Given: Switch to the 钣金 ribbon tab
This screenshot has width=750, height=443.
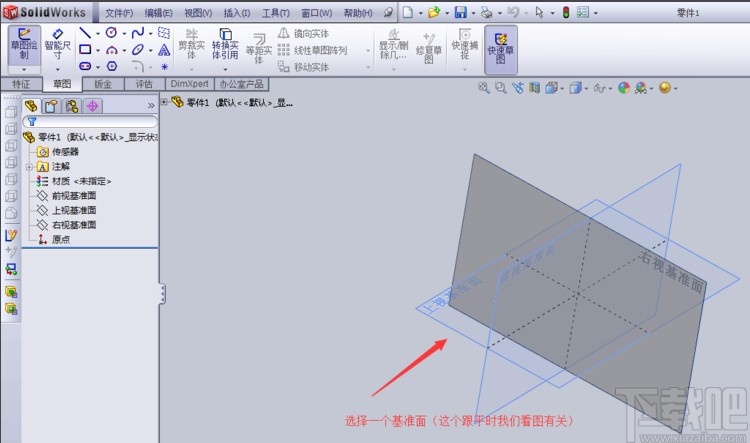Looking at the screenshot, I should [x=103, y=84].
